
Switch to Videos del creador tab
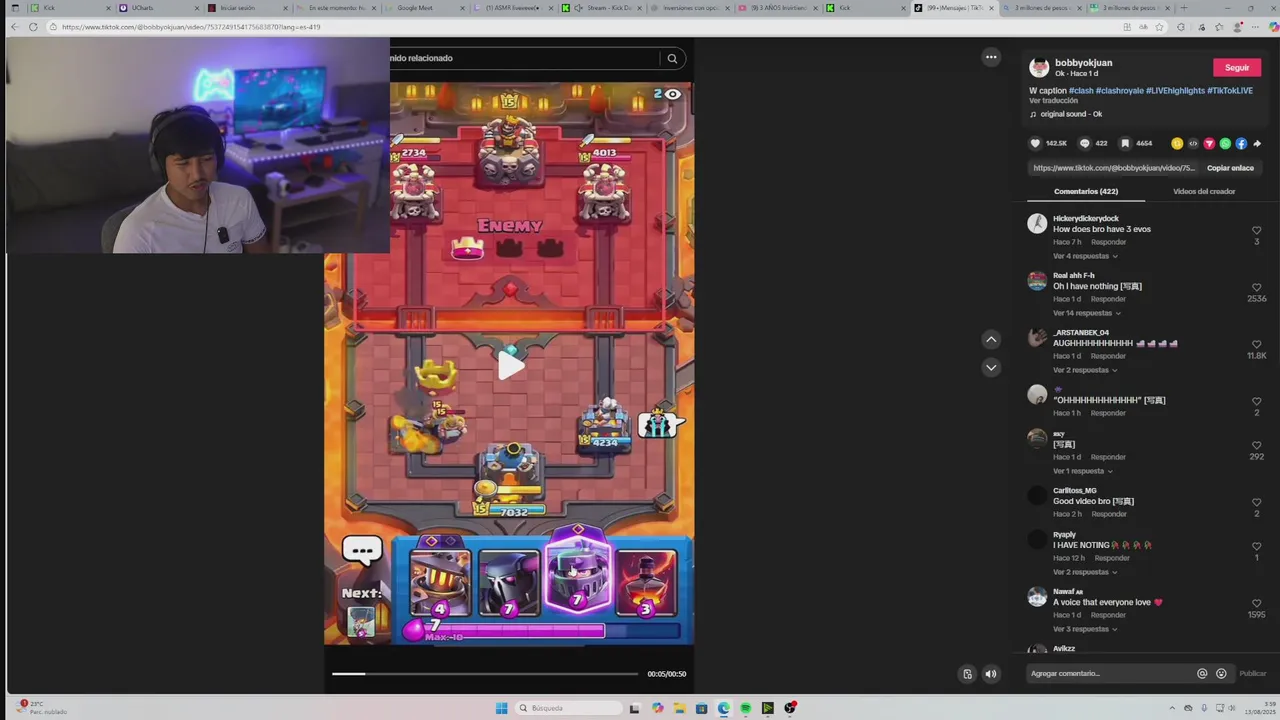coord(1204,191)
